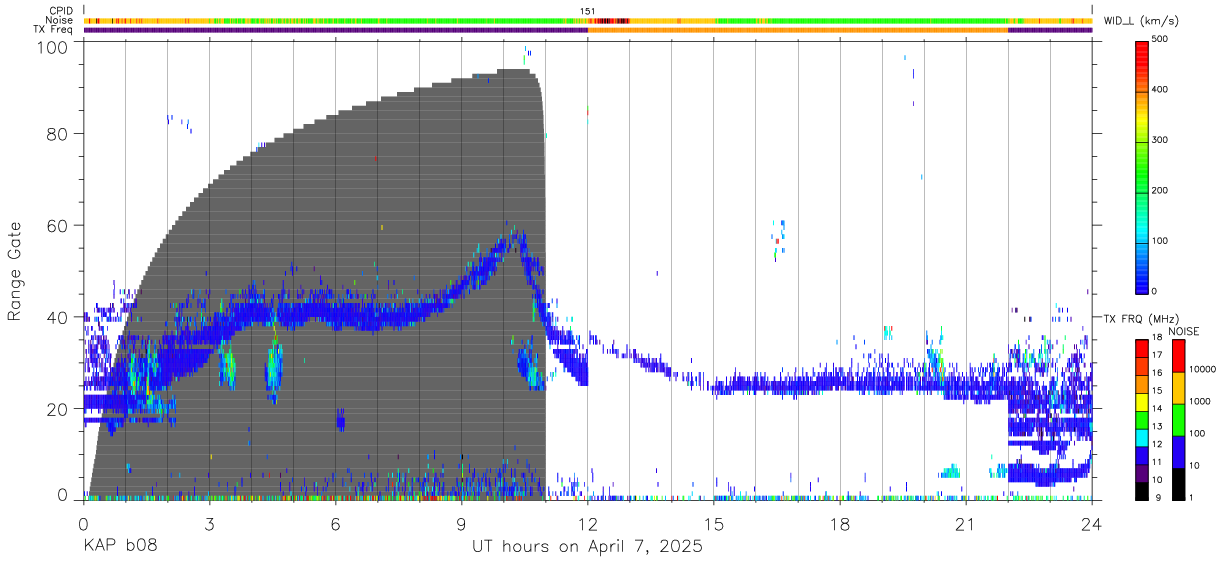1228x567 pixels.
Task: Click the 300 tick on width colorbar
Action: [1162, 140]
